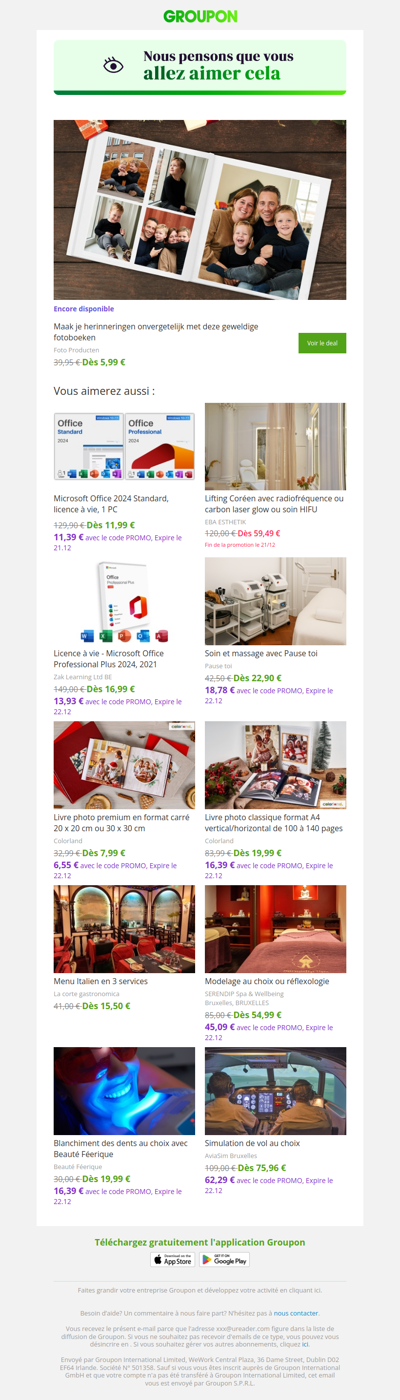Open the photo book hero image
400x1400 pixels.
click(x=200, y=210)
